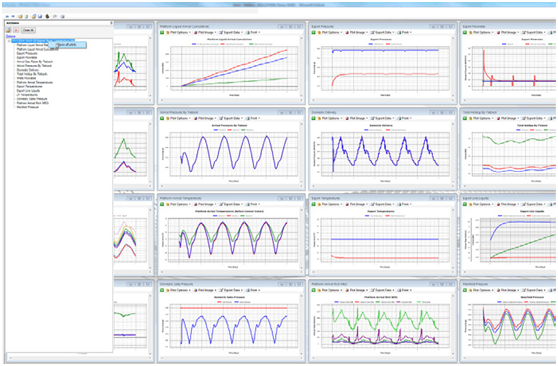The width and height of the screenshot is (558, 366).
Task: Click the green icon in the Domestic Delivery toolbar
Action: tap(314, 118)
